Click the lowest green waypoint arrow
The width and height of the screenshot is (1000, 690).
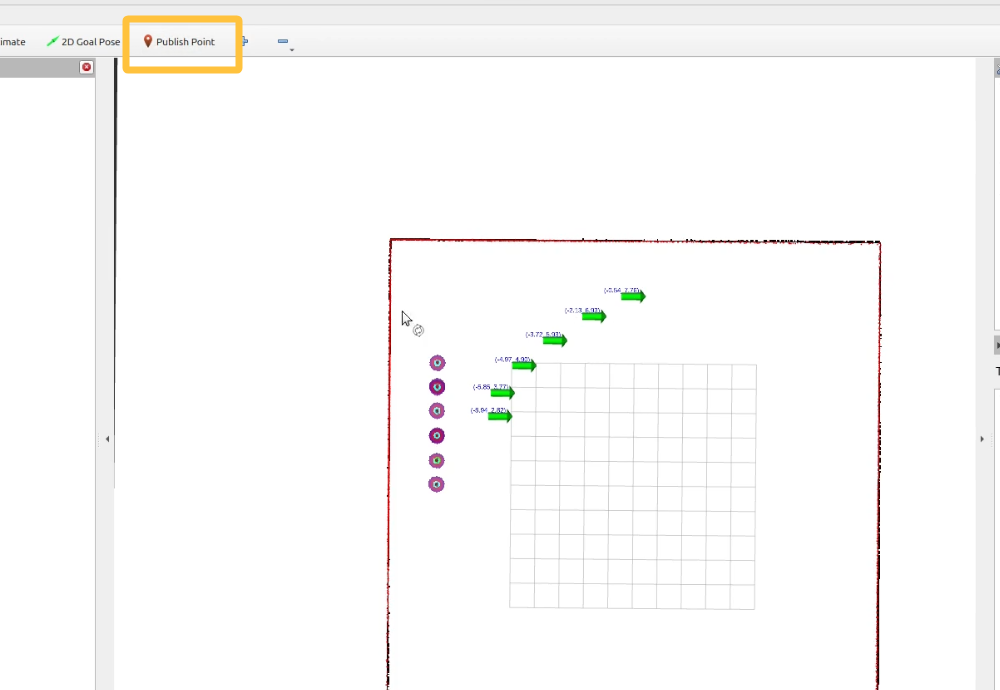[500, 416]
